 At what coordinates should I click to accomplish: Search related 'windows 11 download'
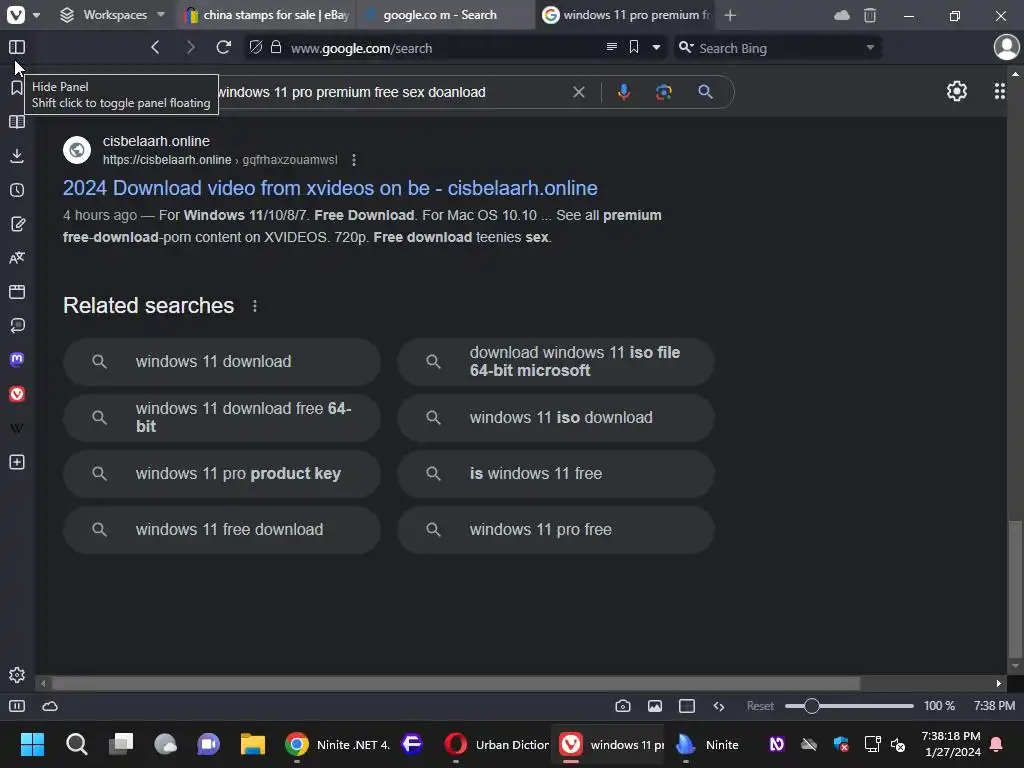click(x=221, y=362)
